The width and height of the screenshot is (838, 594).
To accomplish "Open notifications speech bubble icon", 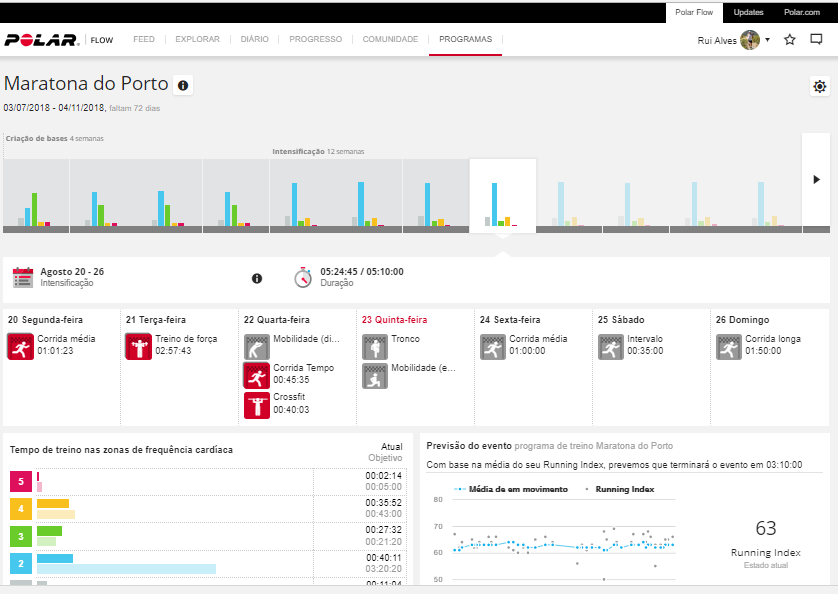I will [816, 40].
